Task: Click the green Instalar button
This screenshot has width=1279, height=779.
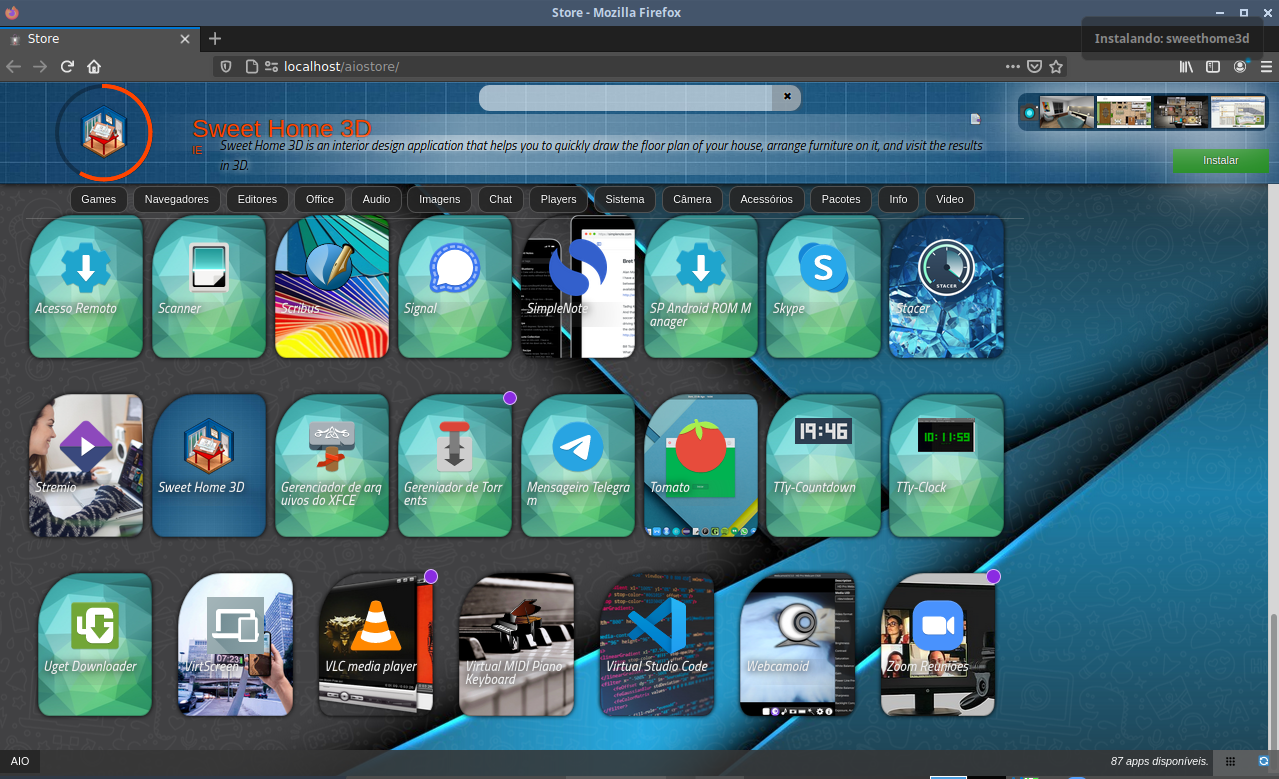Action: click(x=1221, y=161)
